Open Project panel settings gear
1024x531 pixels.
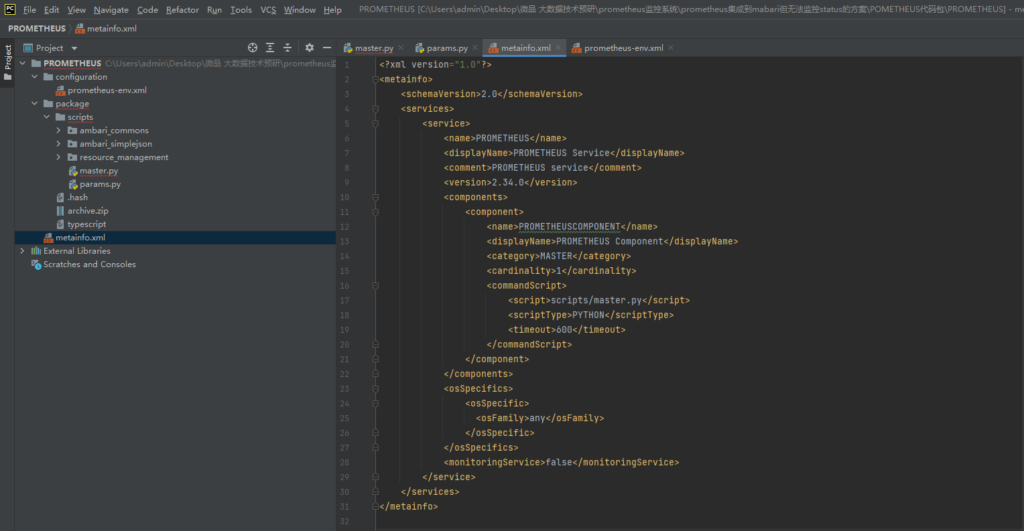310,48
